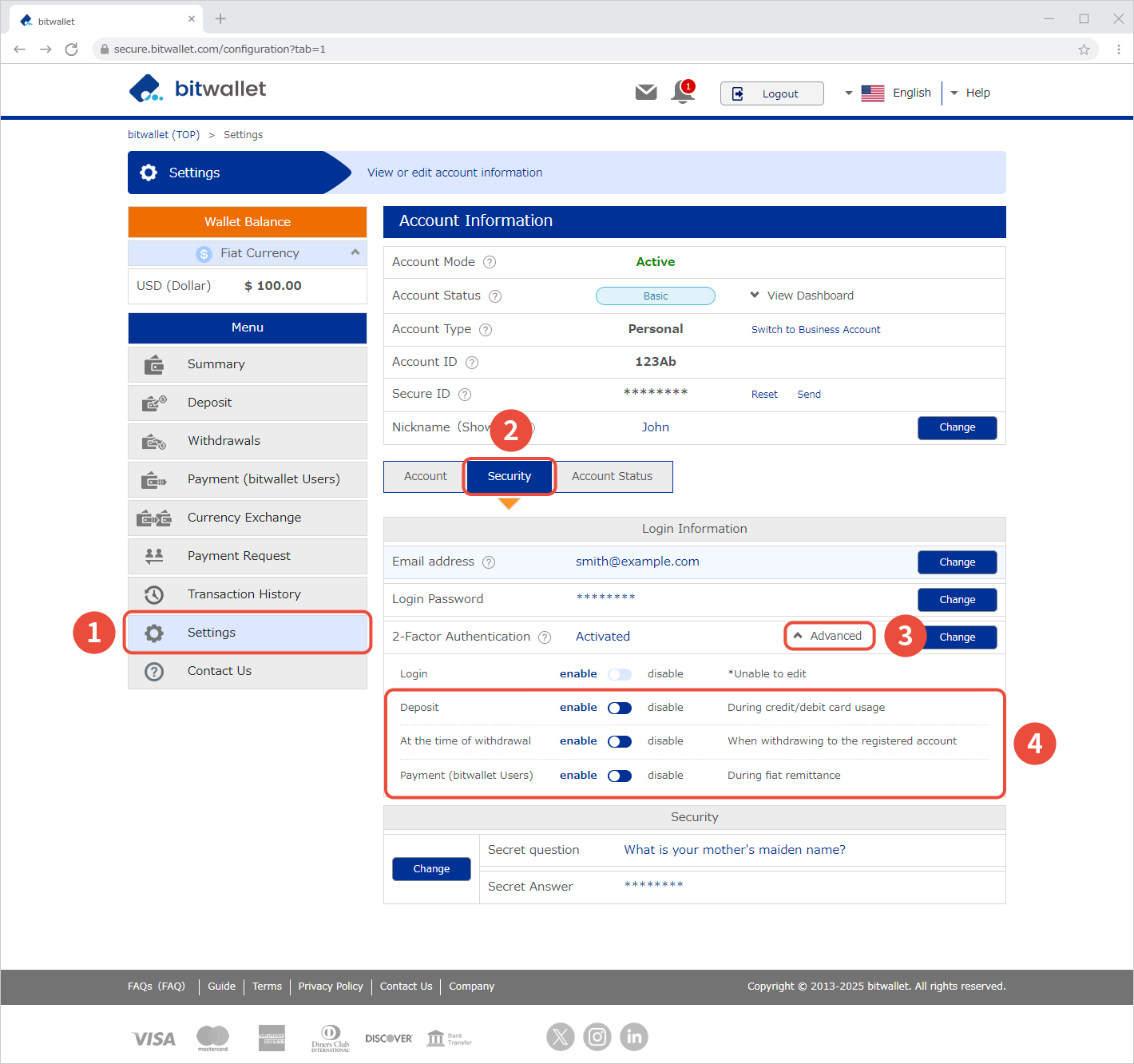Screen dimensions: 1134x1064
Task: Toggle the At the time of withdrawal switch
Action: coord(620,741)
